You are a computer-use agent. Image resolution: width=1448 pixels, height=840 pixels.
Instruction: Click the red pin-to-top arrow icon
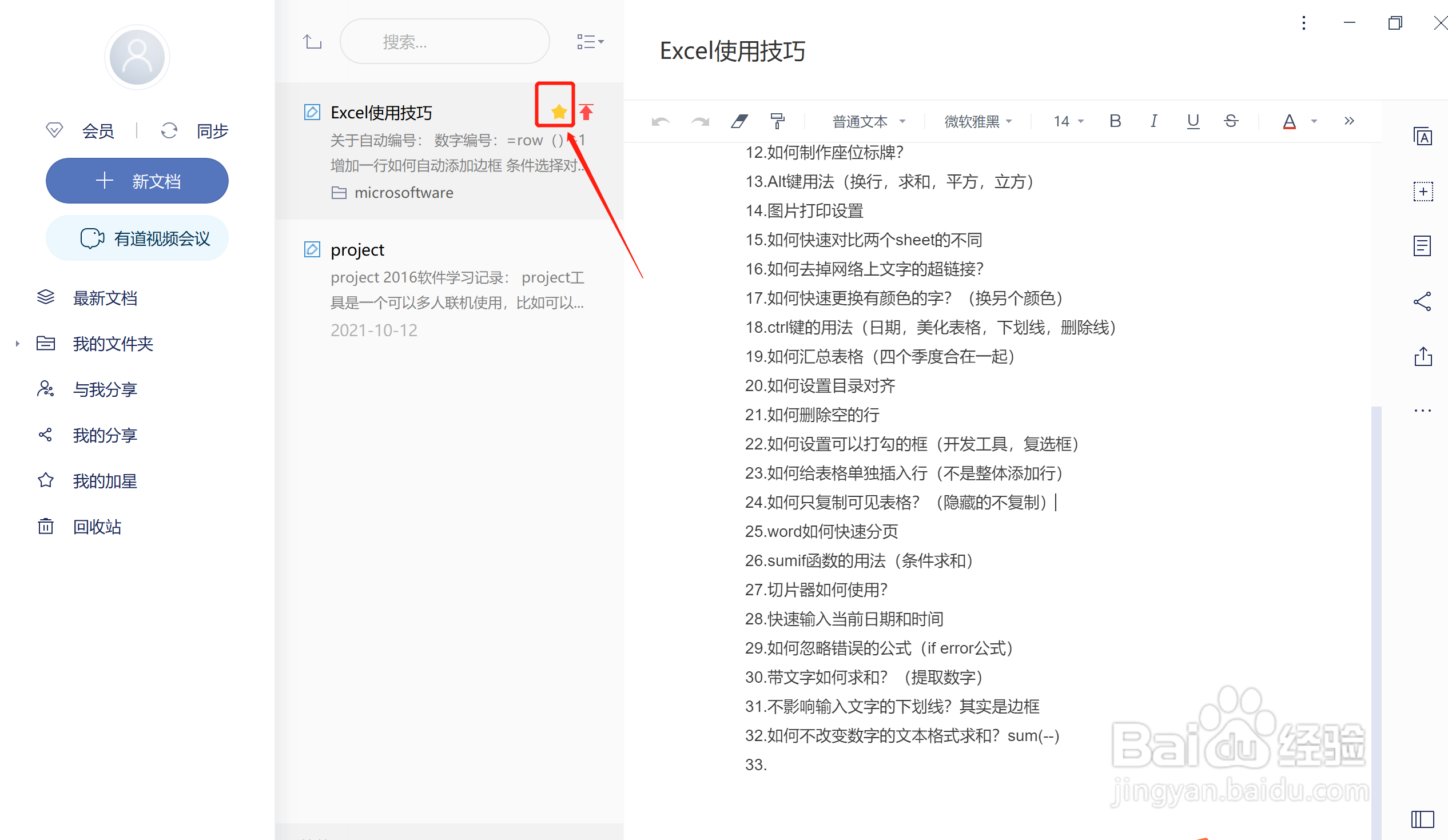(x=586, y=112)
